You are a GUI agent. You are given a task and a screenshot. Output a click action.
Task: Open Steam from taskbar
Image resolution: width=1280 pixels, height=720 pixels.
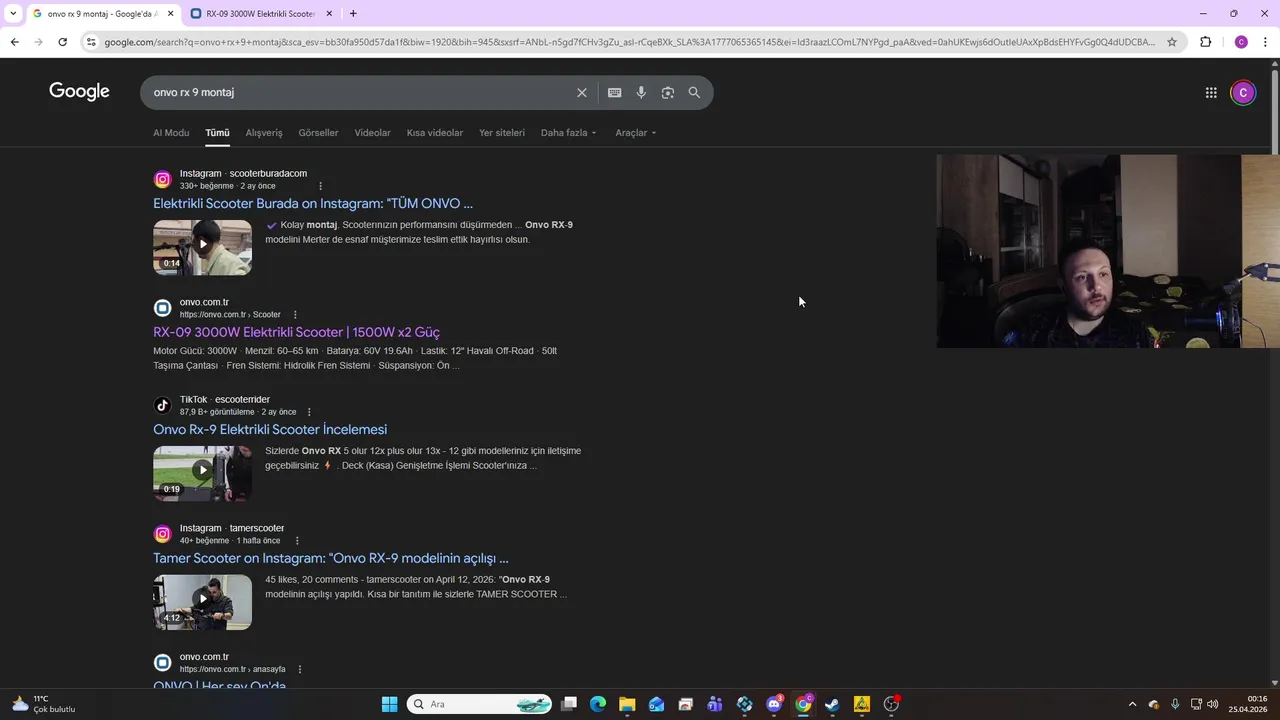[x=832, y=704]
